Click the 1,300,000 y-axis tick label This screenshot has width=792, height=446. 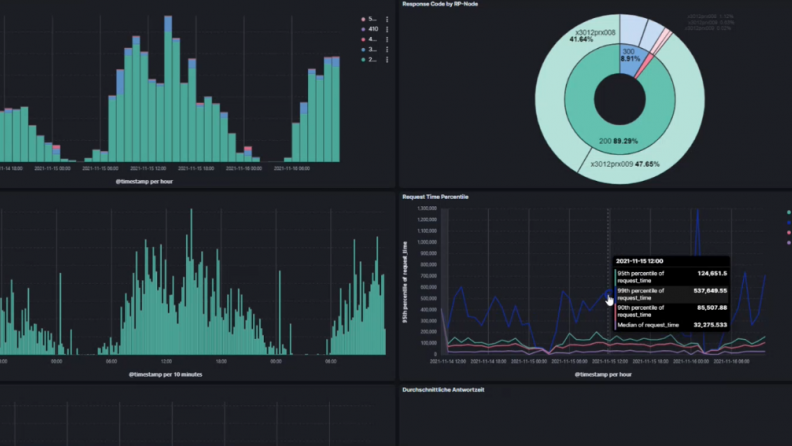tap(427, 208)
